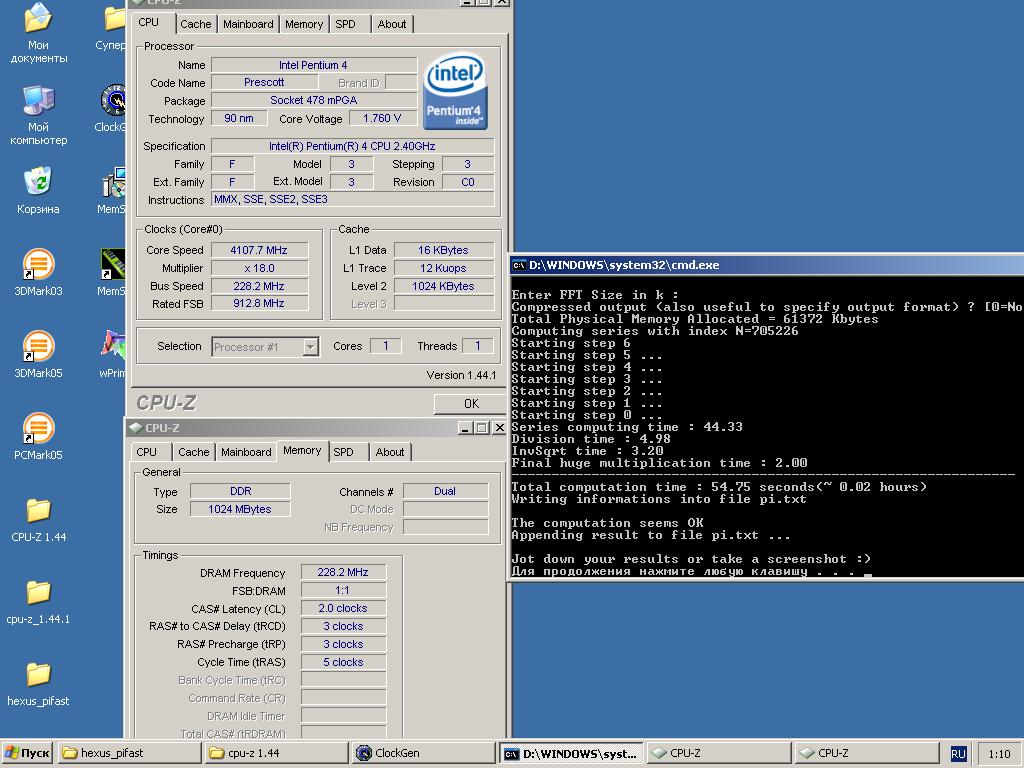Expand the Processor #1 selection dropdown
Screen dimensions: 1024x768
(x=312, y=347)
